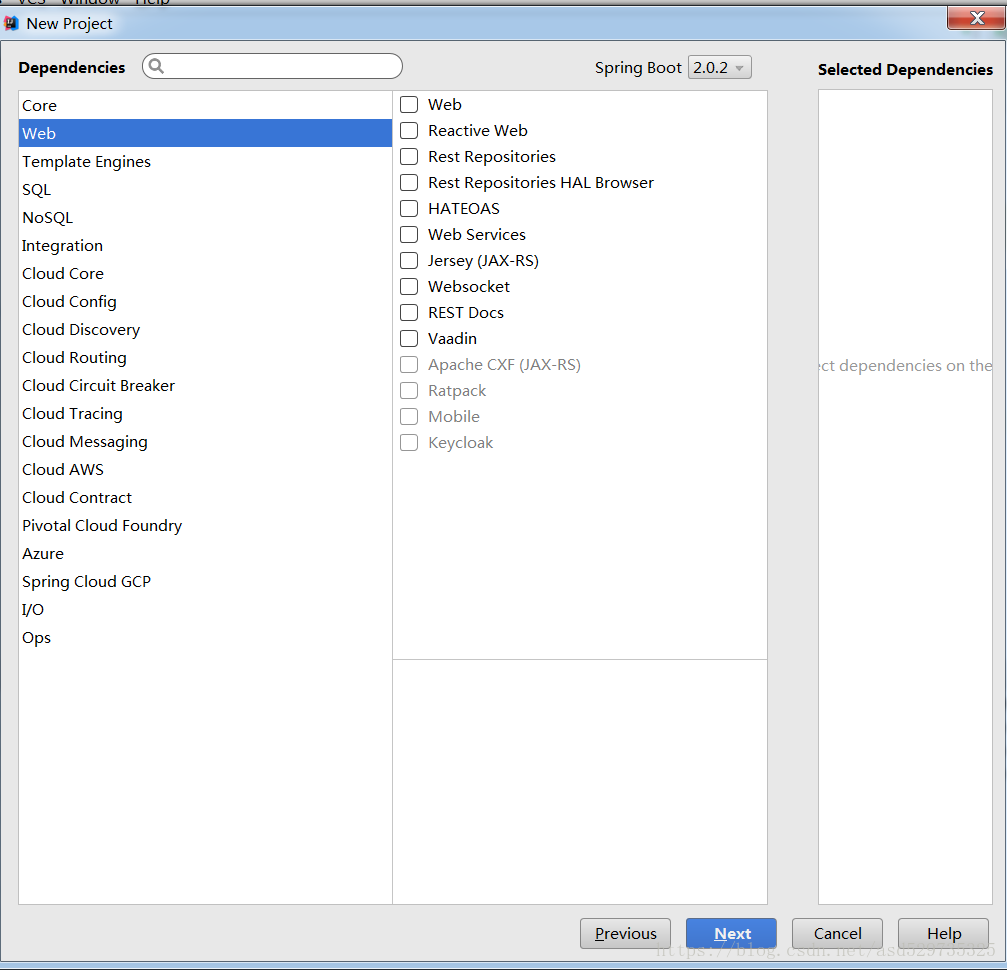This screenshot has width=1007, height=970.
Task: Select the SQL category
Action: click(x=205, y=190)
